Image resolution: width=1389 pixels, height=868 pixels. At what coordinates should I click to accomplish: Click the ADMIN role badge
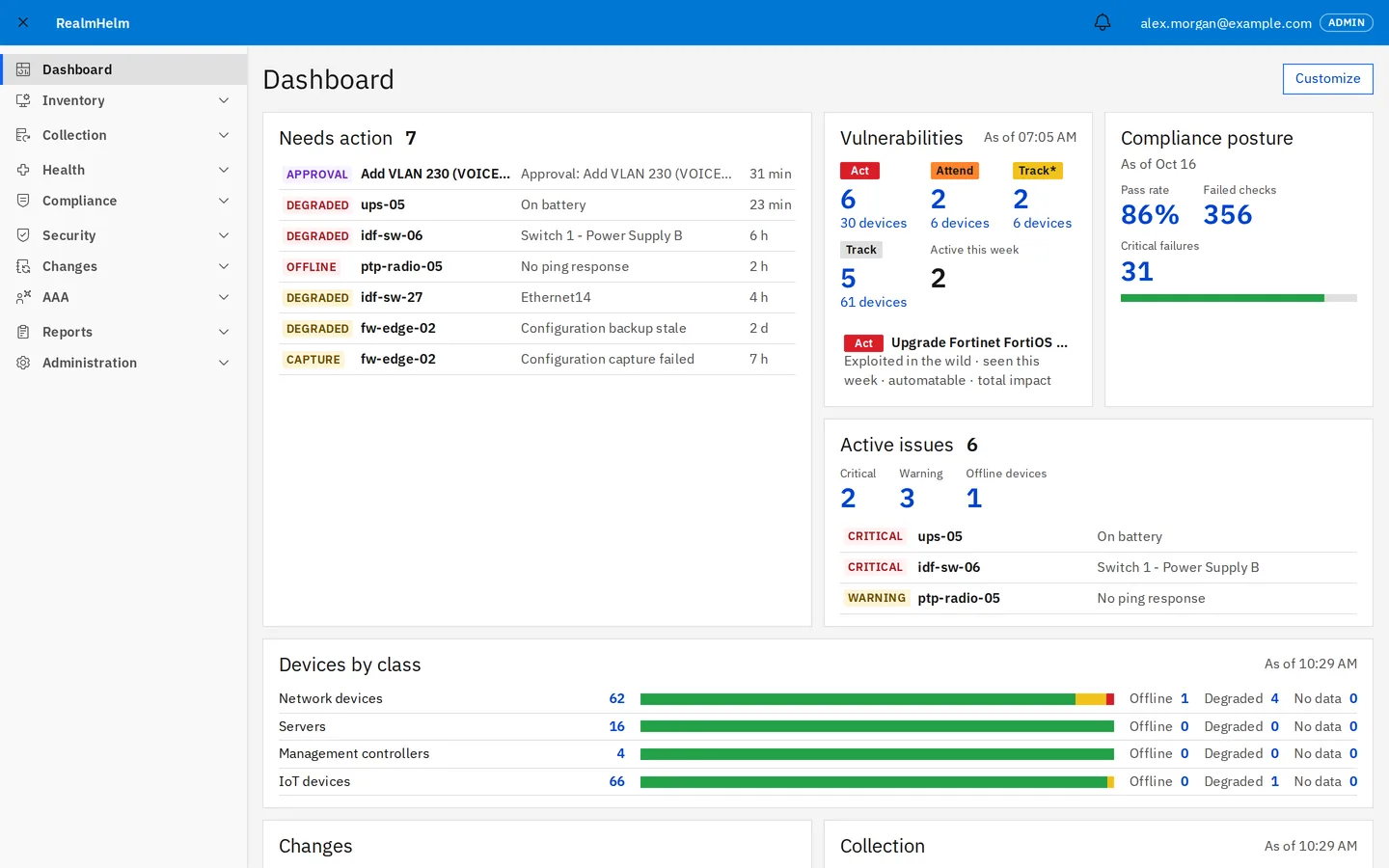coord(1346,22)
